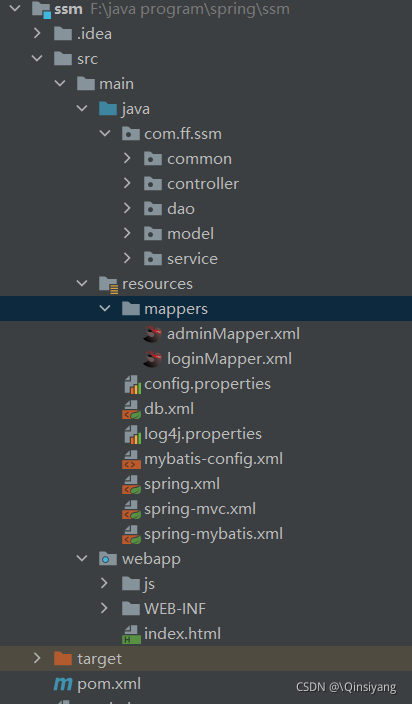Expand the WEB-INF folder arrow
The width and height of the screenshot is (412, 704).
[x=105, y=608]
